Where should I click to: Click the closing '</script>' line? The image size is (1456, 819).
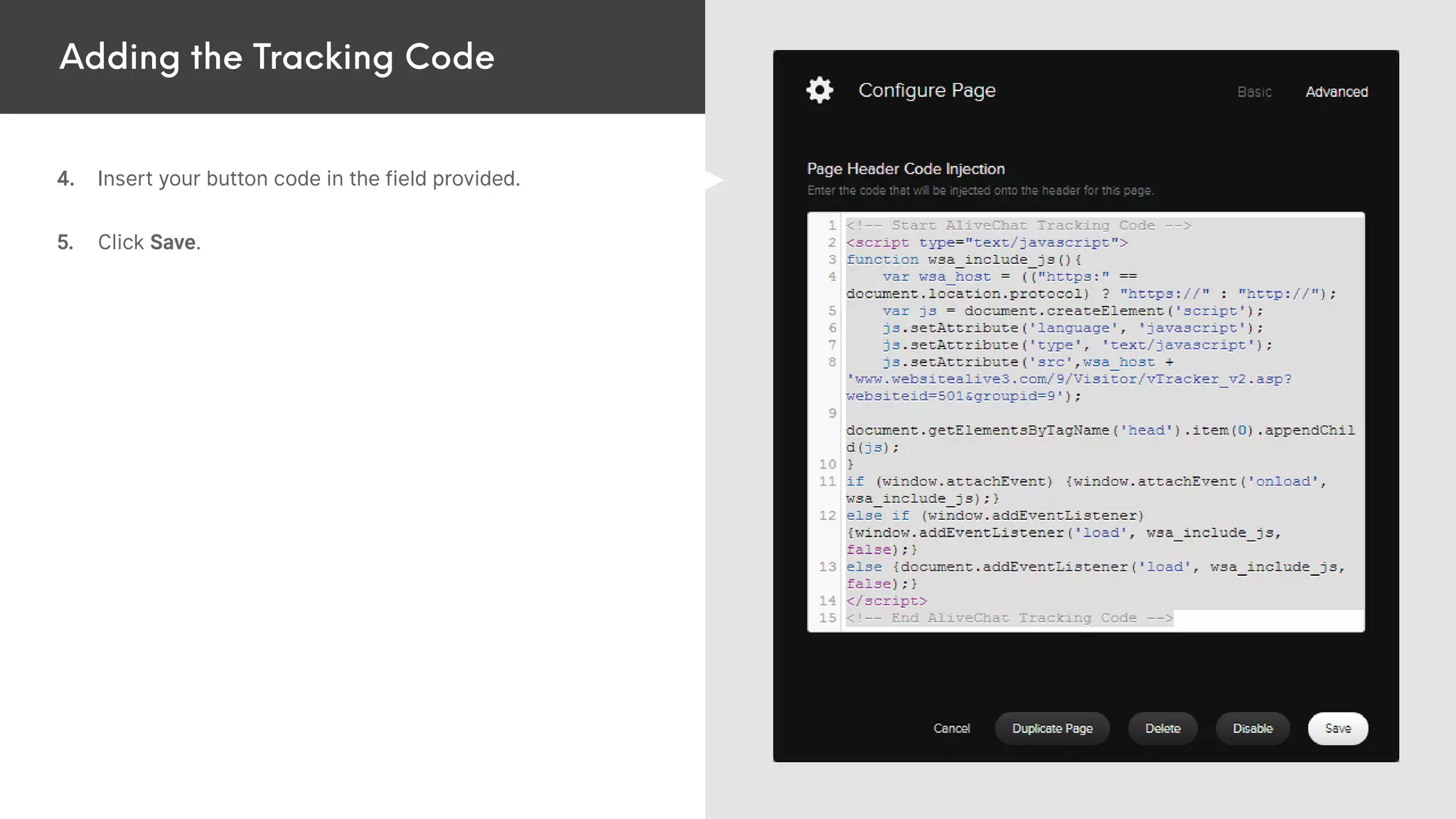coord(887,601)
